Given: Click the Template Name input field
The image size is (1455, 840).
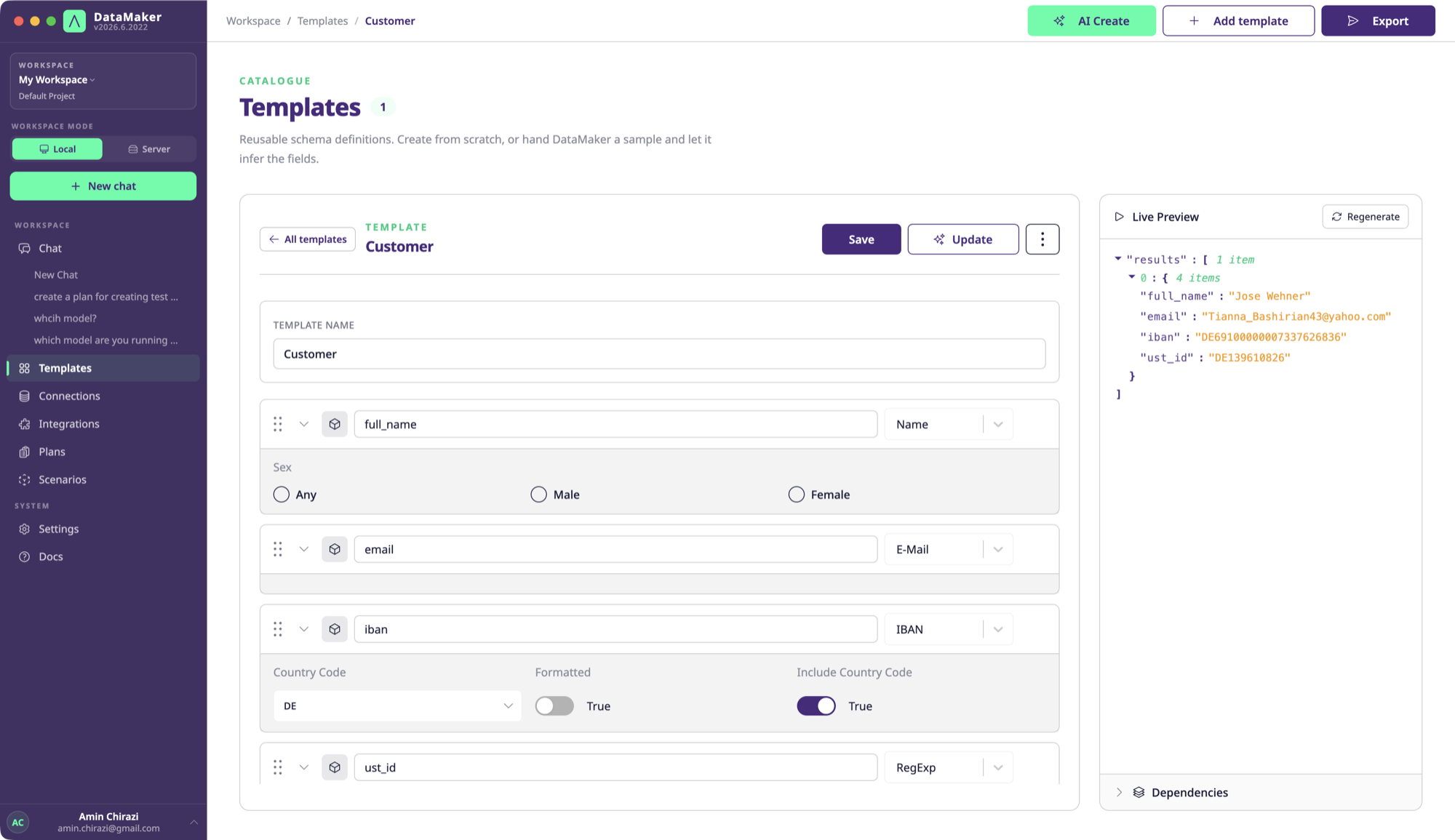Looking at the screenshot, I should (659, 354).
